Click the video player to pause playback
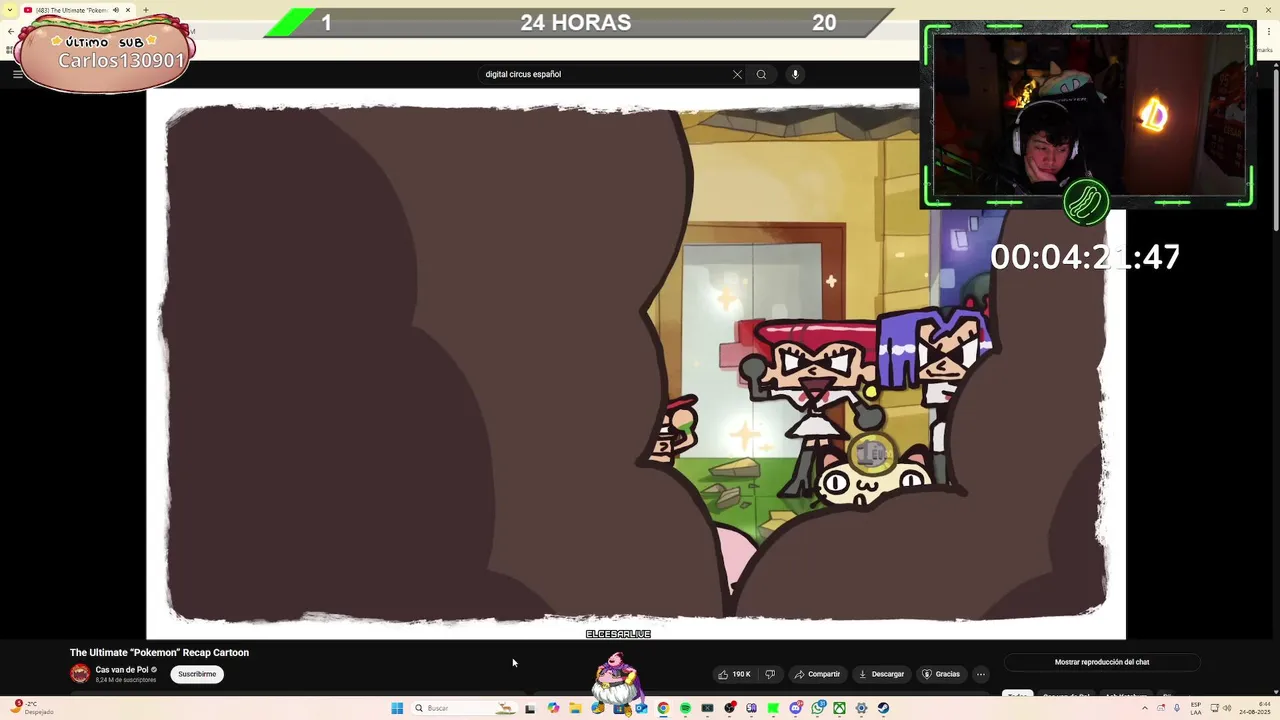 (x=636, y=364)
